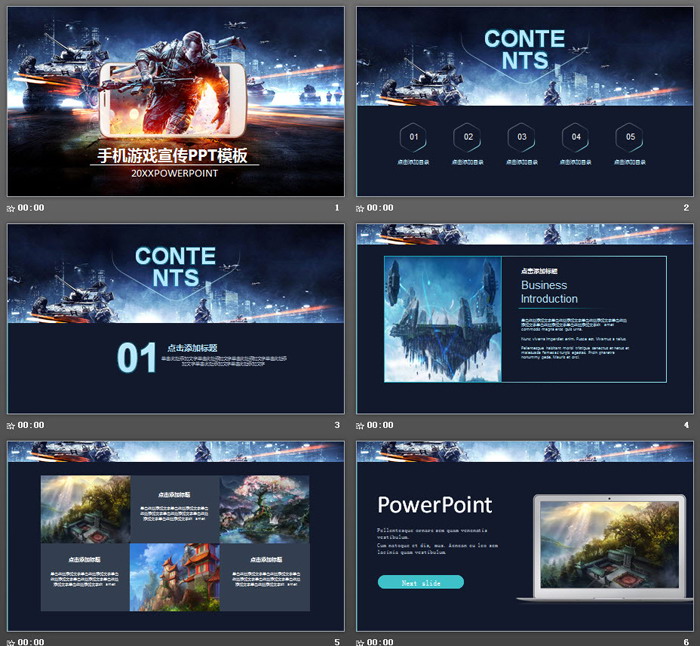Image resolution: width=700 pixels, height=646 pixels.
Task: Select slide 4 Business Introduction thumbnail
Action: tap(525, 319)
